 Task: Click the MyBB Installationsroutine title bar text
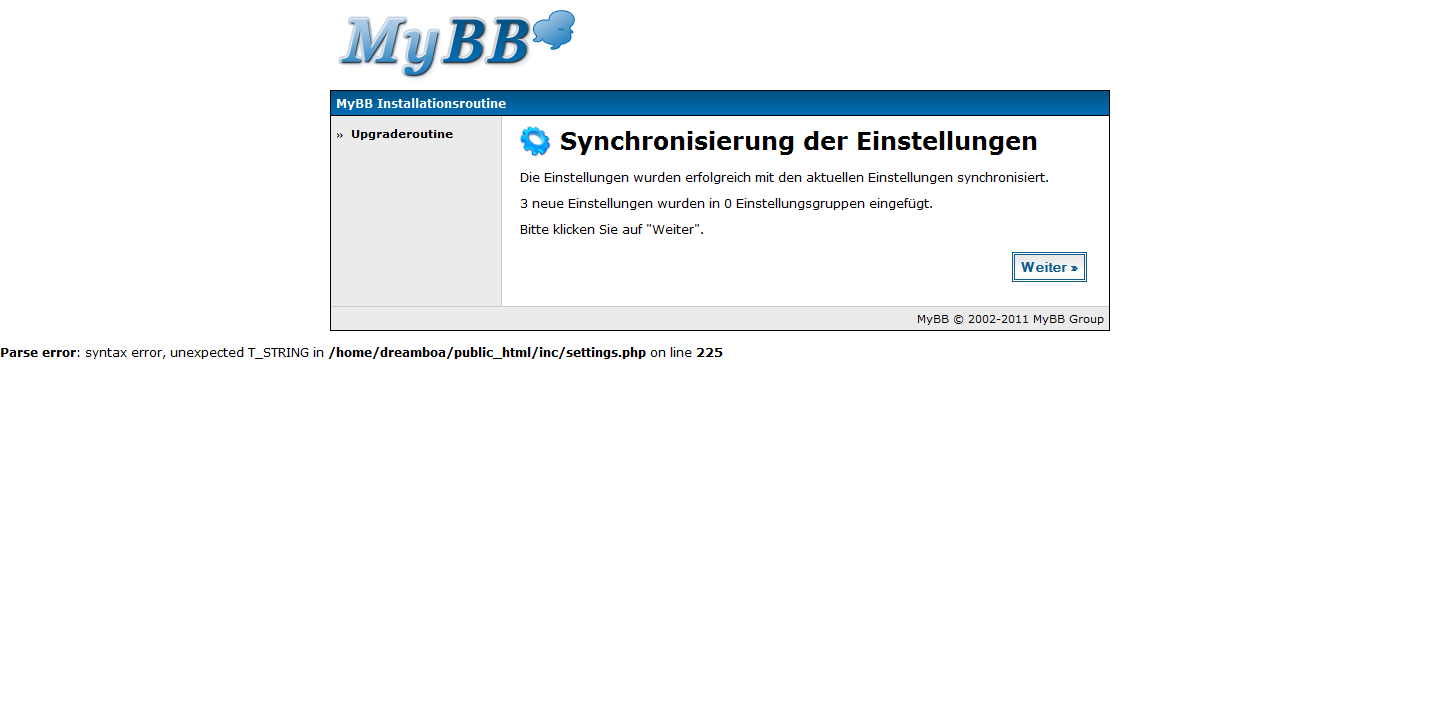[421, 104]
